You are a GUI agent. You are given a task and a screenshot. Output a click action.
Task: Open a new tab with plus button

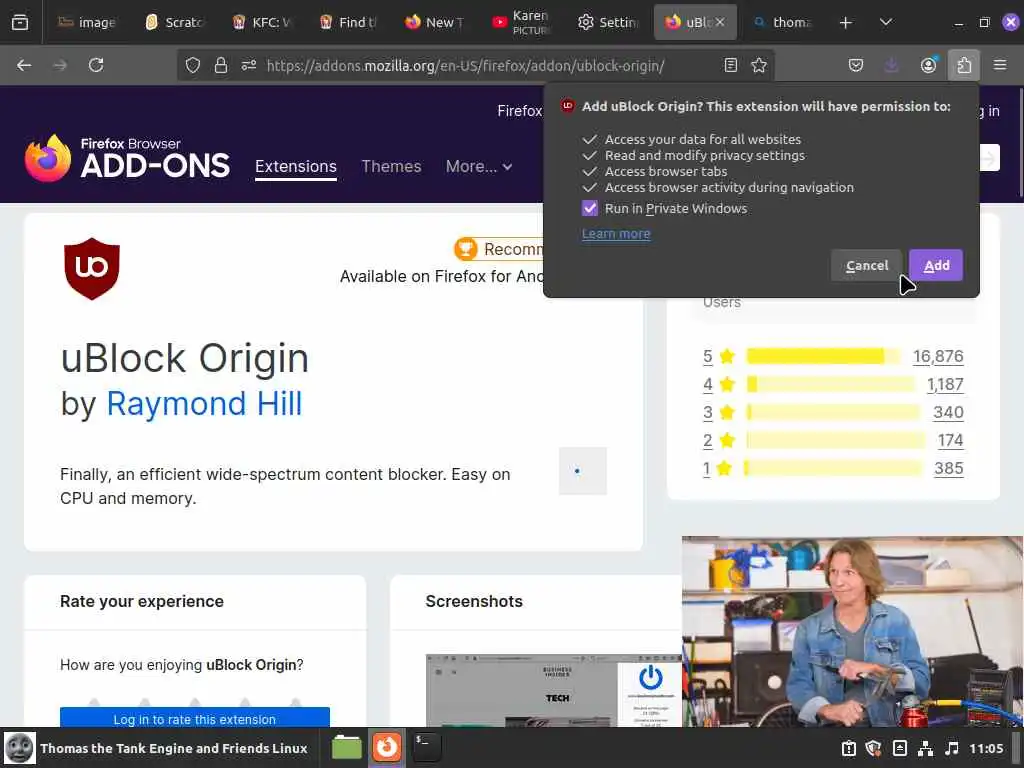(x=846, y=22)
